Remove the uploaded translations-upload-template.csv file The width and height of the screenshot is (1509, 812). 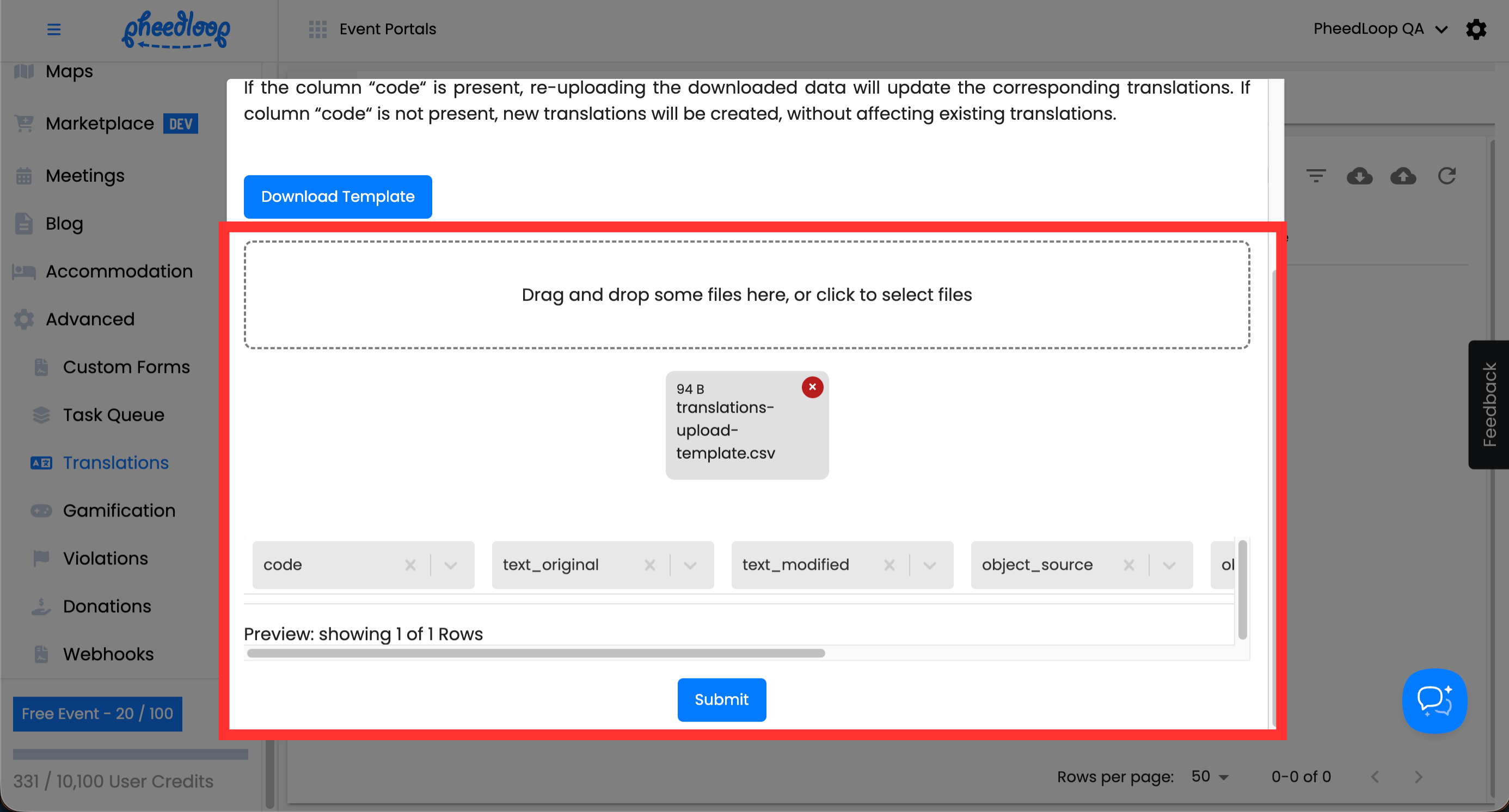tap(812, 387)
